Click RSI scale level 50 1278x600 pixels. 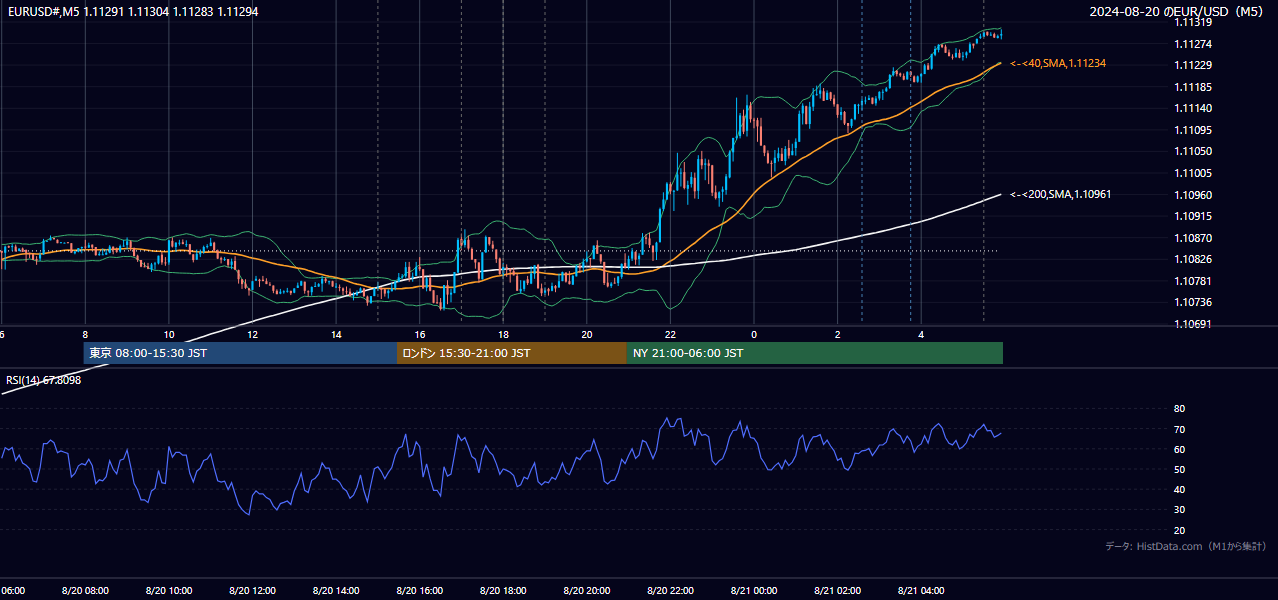click(x=1179, y=469)
